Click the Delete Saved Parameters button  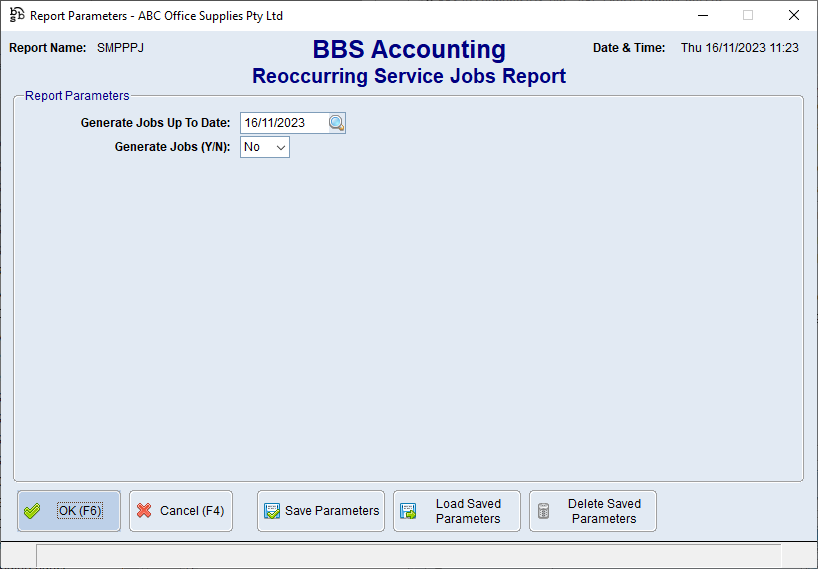[593, 511]
